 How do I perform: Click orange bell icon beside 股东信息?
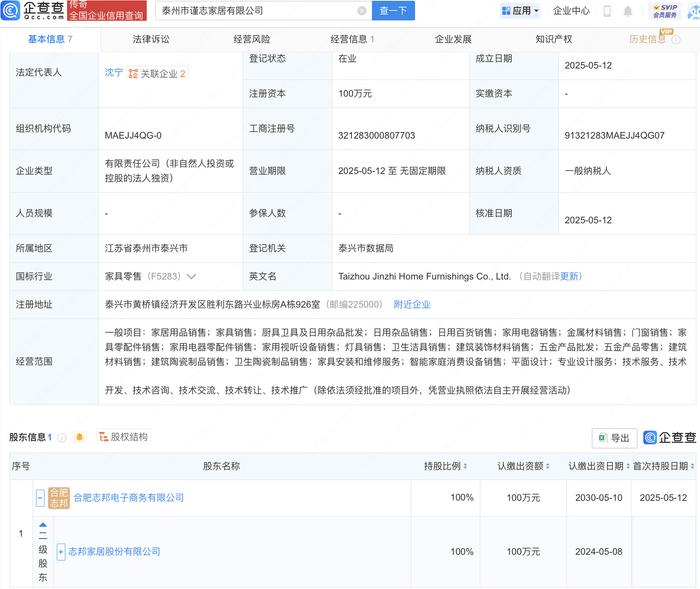point(79,437)
